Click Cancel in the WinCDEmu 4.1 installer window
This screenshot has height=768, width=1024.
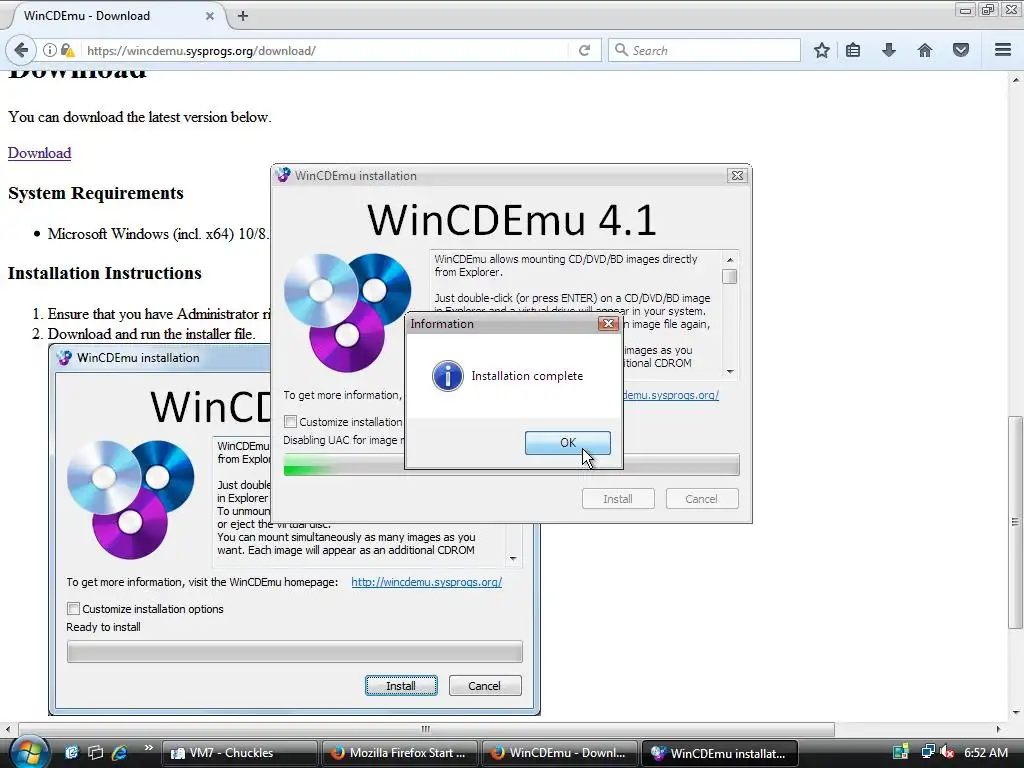[702, 499]
